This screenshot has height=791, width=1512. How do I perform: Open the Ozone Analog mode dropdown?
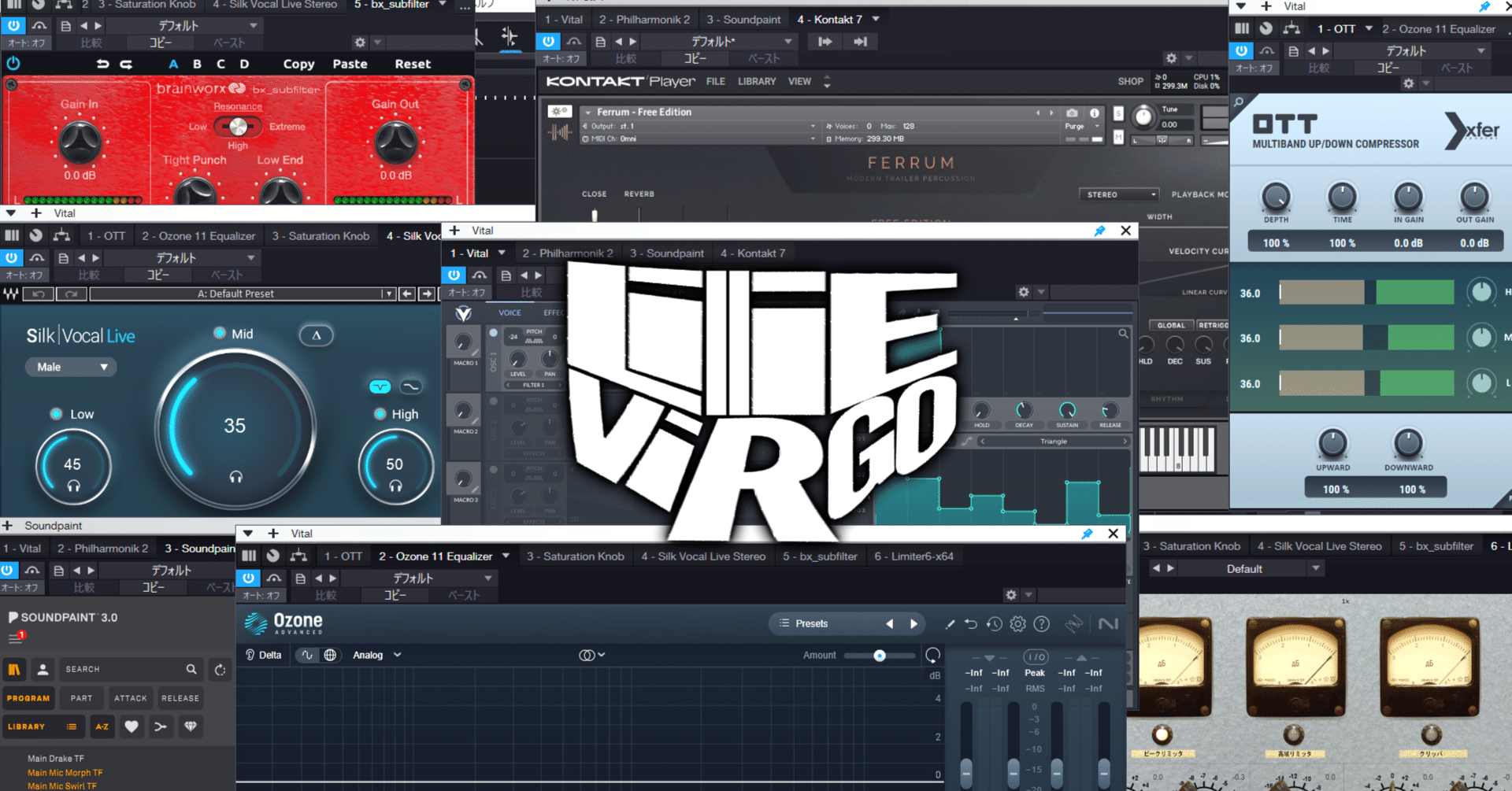377,655
